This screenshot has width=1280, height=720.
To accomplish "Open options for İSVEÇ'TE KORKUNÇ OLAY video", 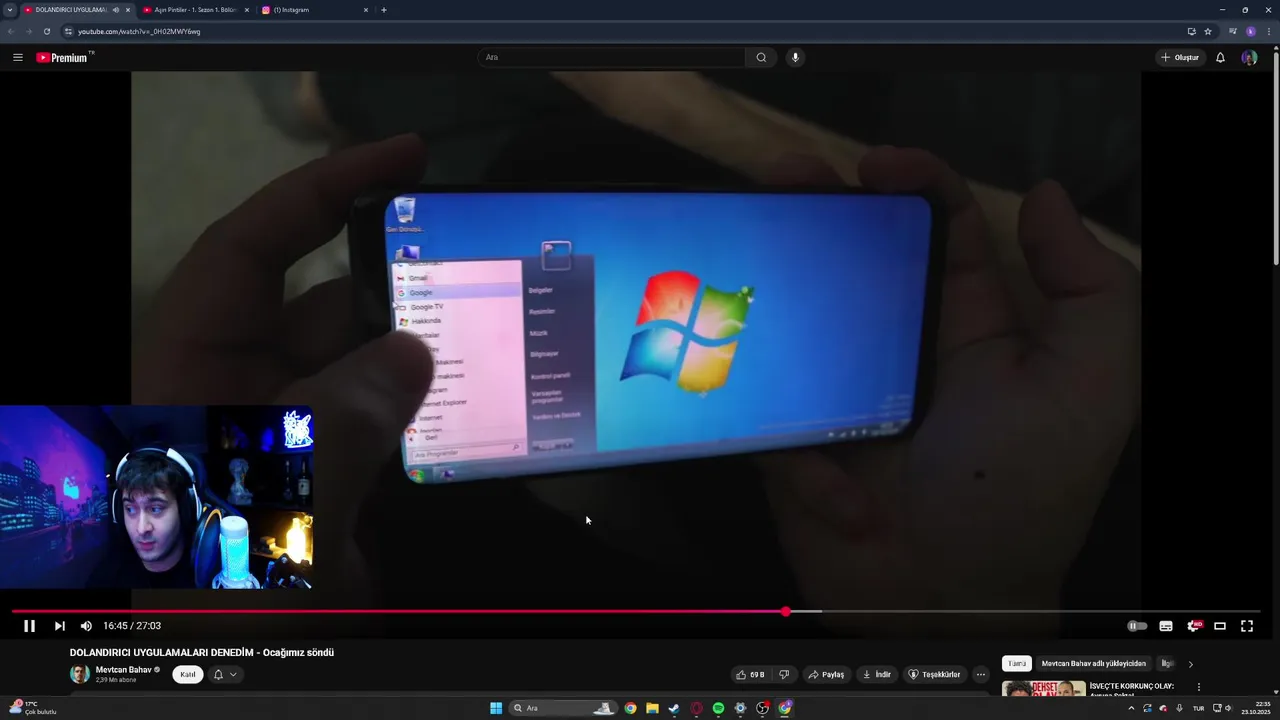I will click(x=1199, y=687).
